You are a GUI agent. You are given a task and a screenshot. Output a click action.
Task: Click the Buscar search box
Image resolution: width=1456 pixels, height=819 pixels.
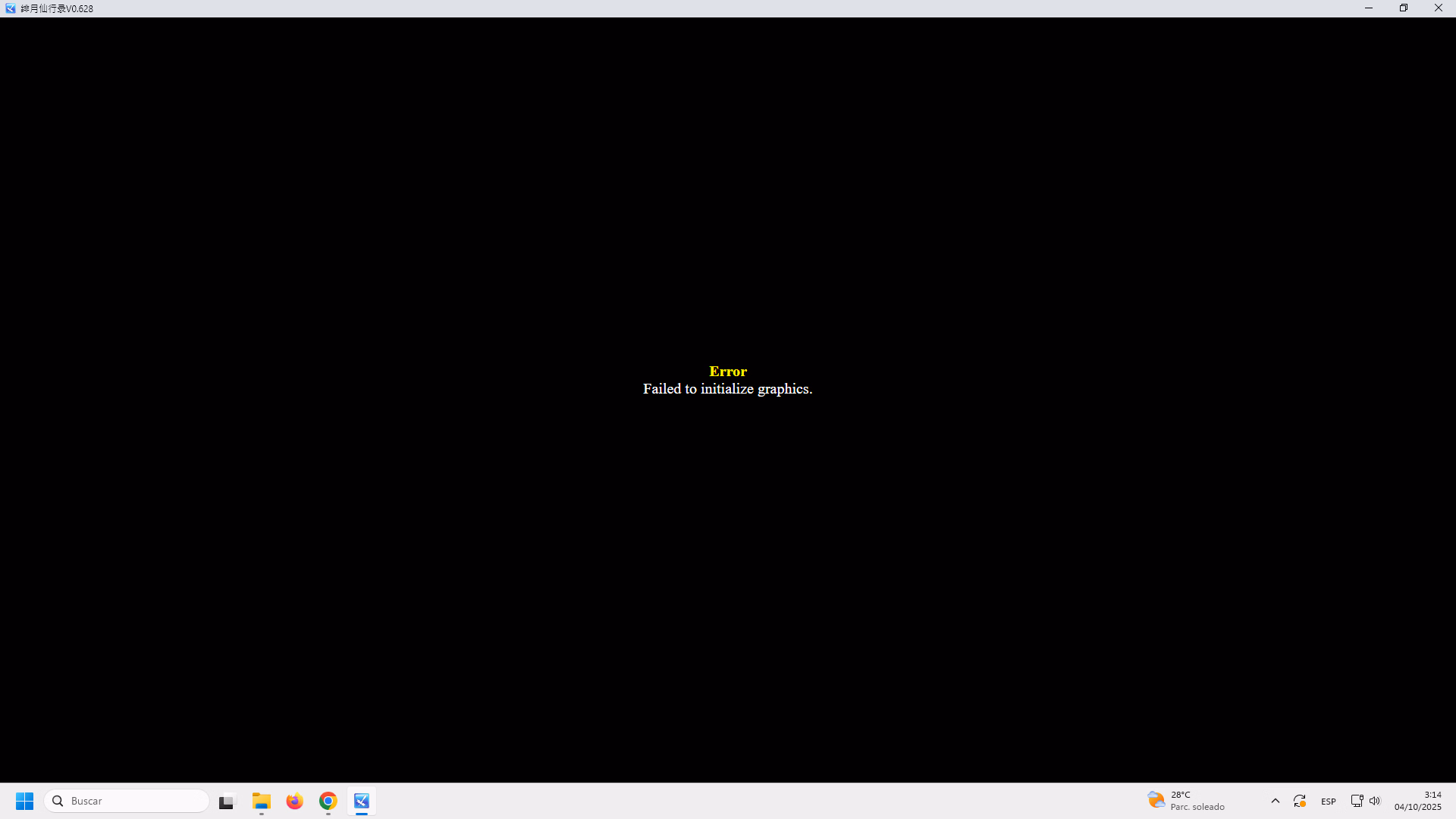tap(127, 801)
